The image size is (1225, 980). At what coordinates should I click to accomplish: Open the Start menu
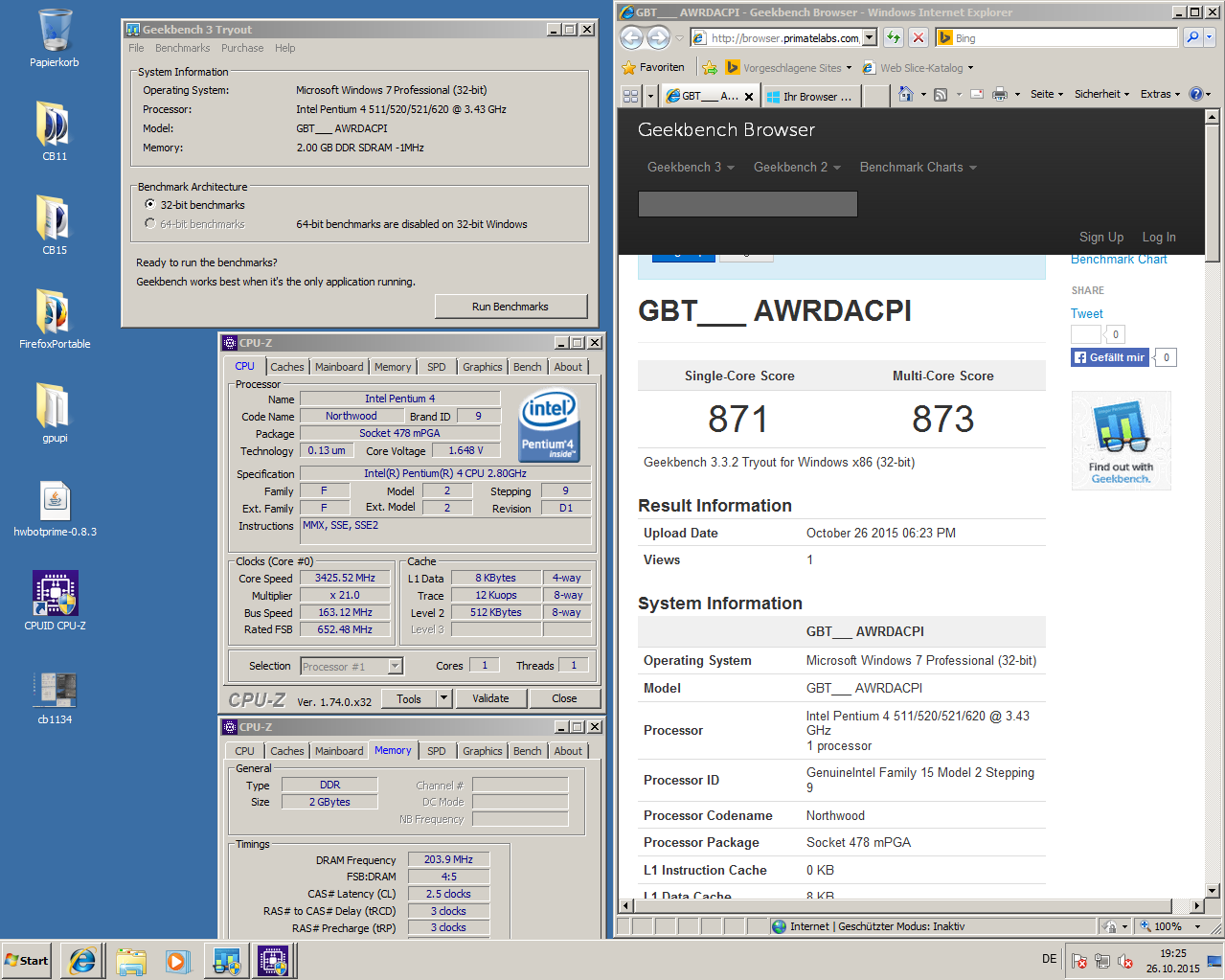(27, 961)
